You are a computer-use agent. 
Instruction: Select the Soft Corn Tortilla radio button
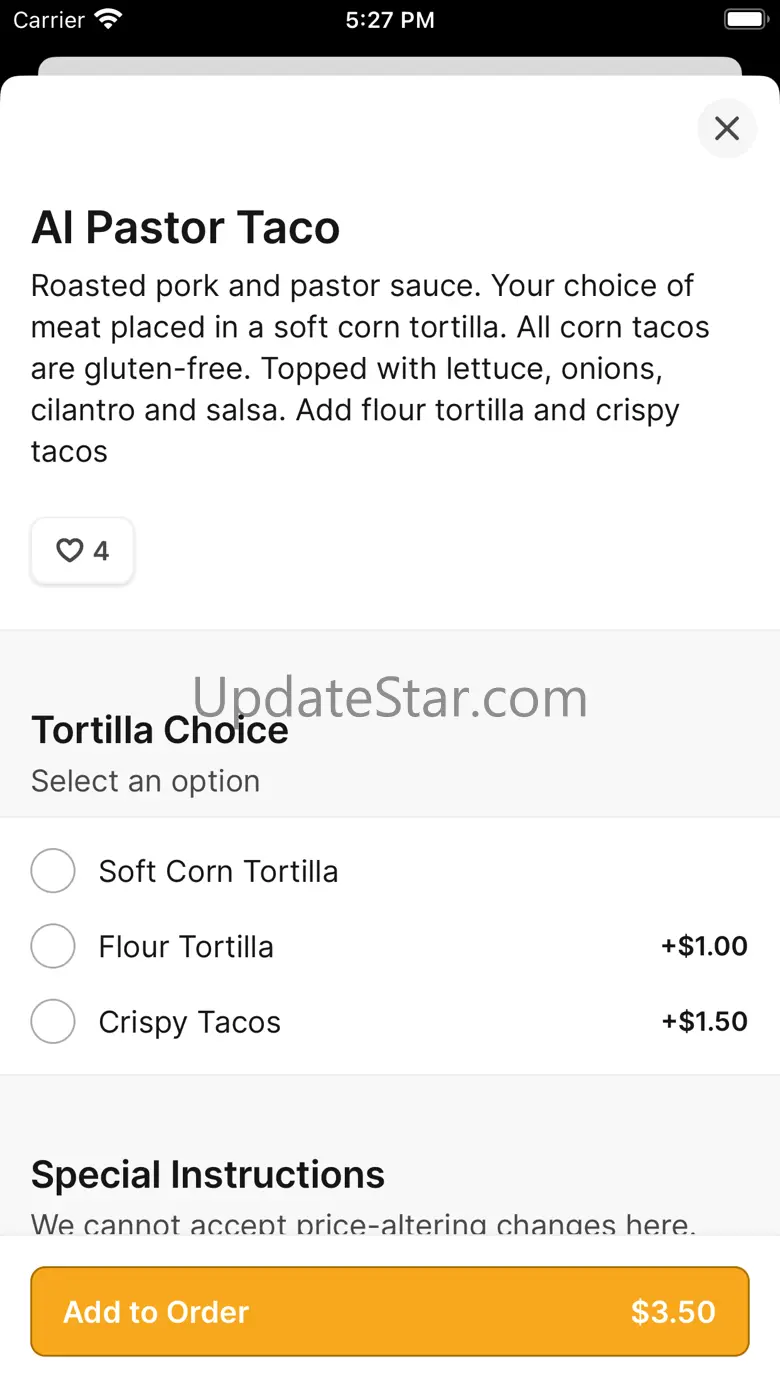coord(53,871)
